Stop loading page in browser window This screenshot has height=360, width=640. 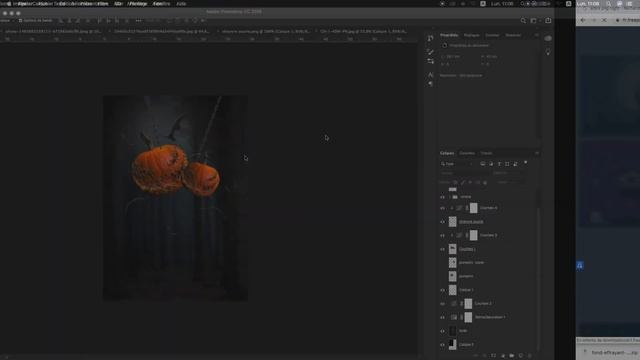click(x=604, y=20)
